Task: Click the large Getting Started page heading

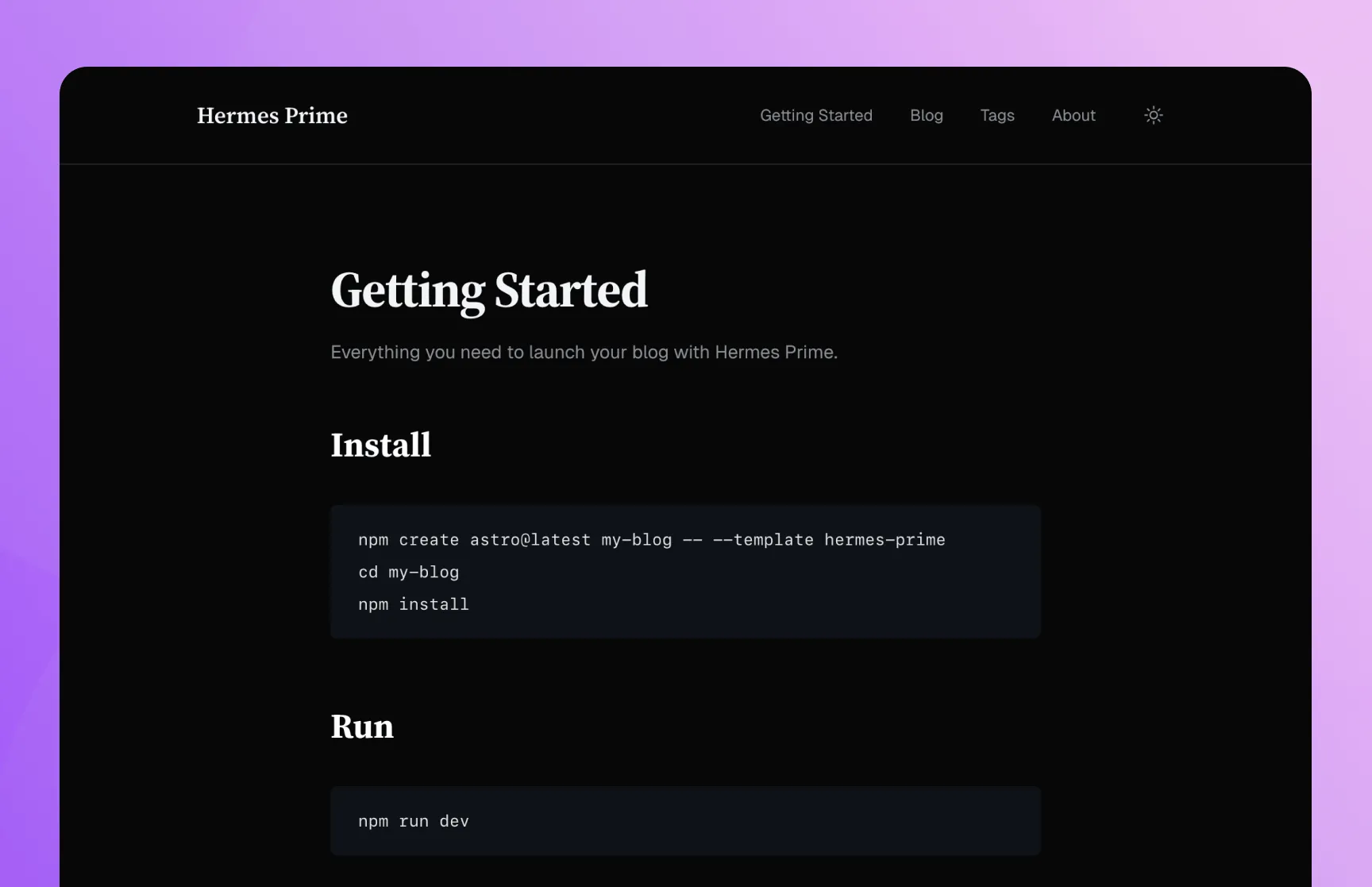Action: coord(488,291)
